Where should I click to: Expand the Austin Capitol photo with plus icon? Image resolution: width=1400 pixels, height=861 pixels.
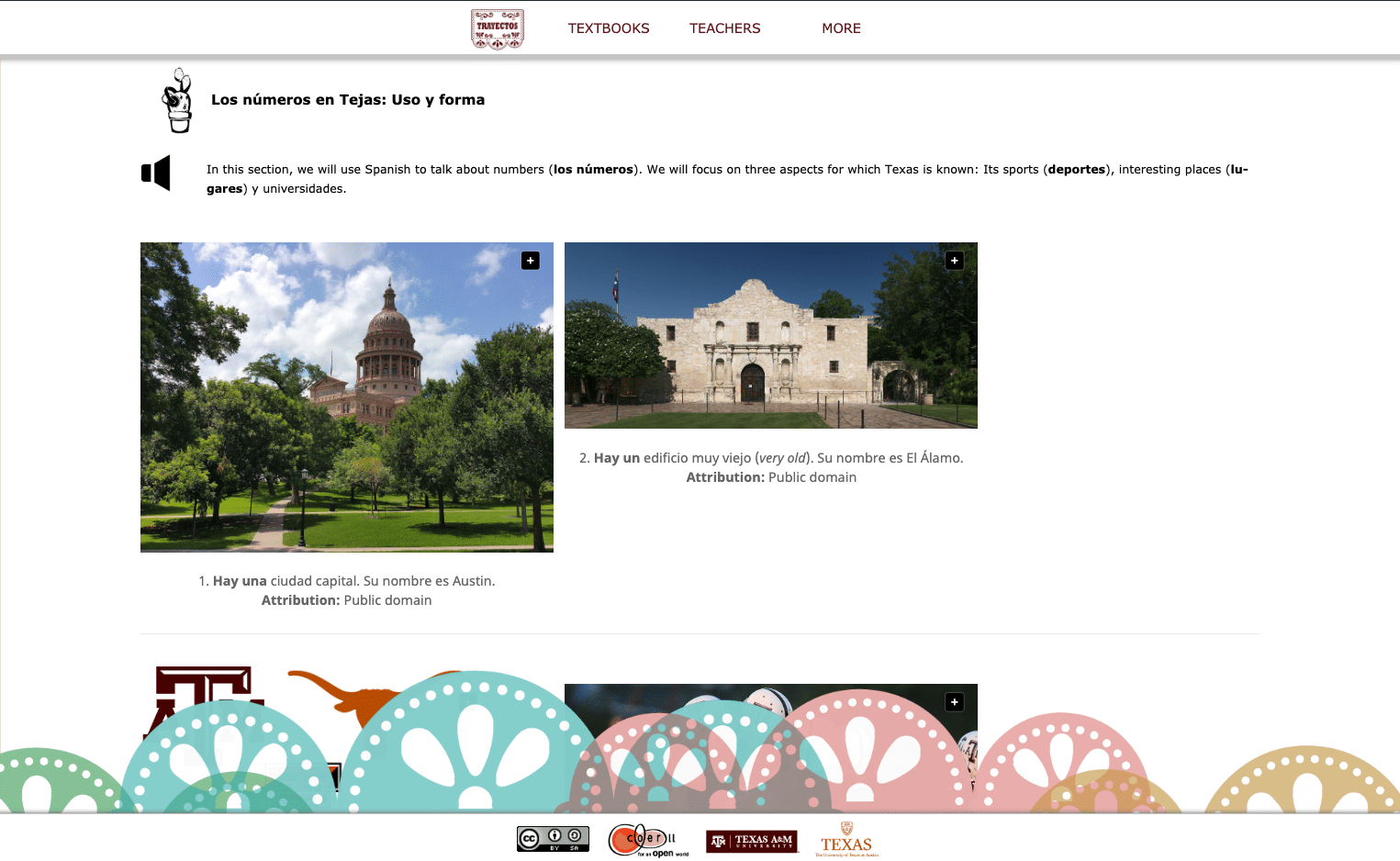click(531, 261)
